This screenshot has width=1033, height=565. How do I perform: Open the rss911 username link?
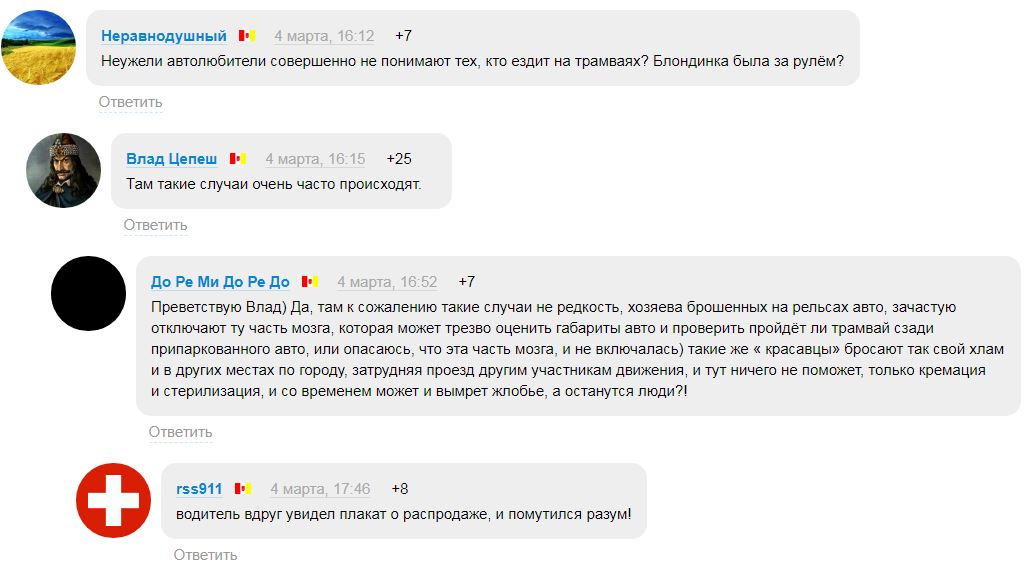(x=199, y=489)
